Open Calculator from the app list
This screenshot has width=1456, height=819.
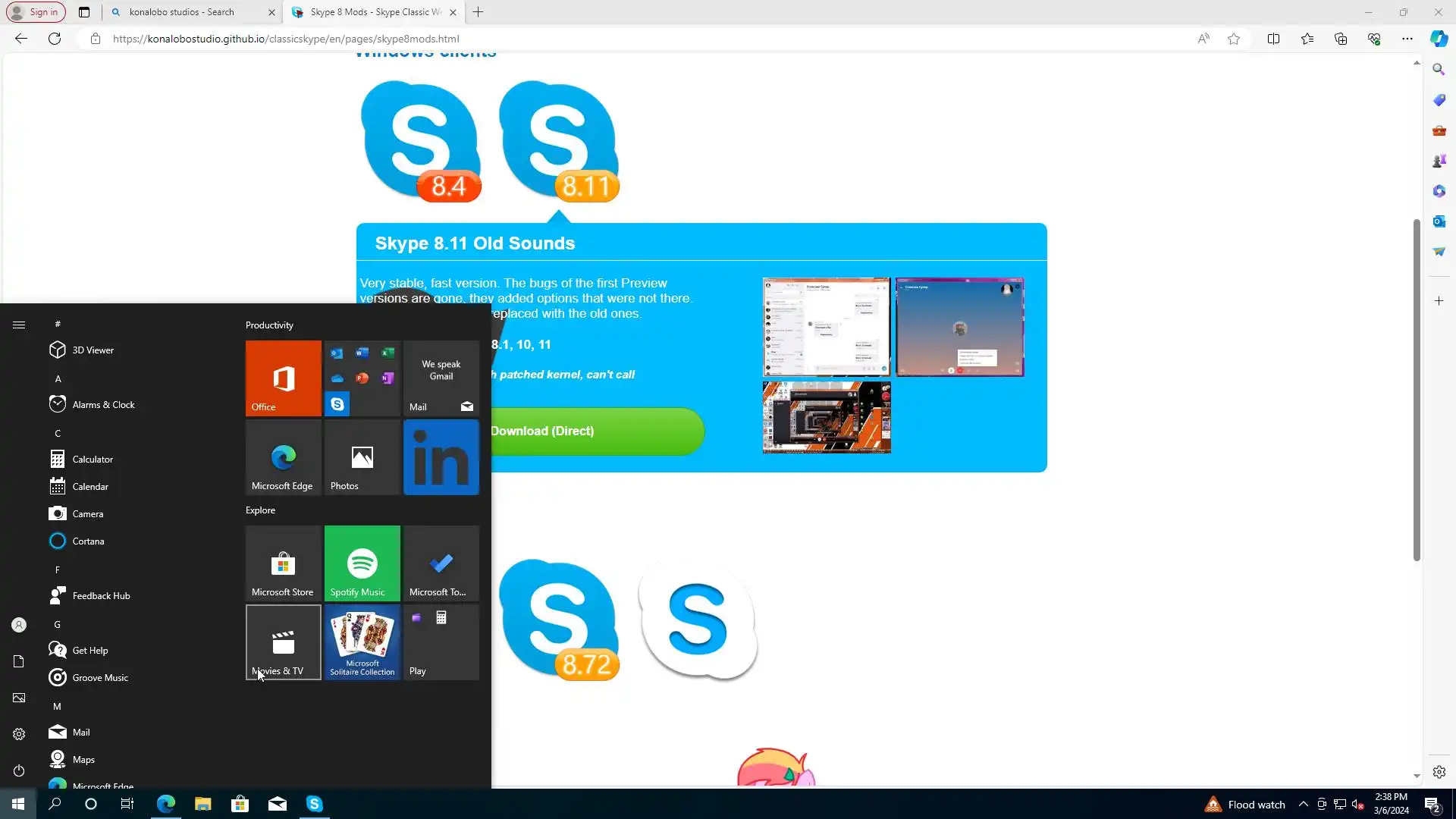[93, 459]
